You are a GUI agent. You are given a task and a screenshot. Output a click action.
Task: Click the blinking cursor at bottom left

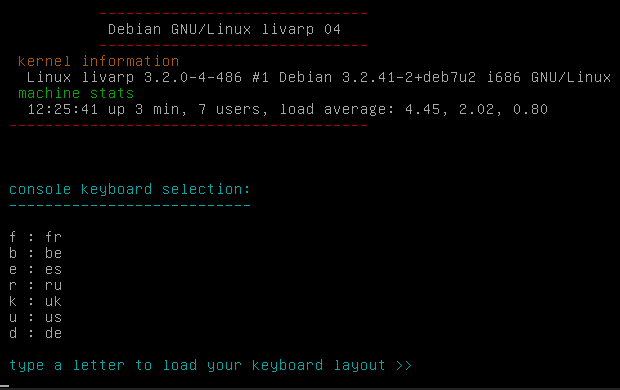tap(4, 386)
